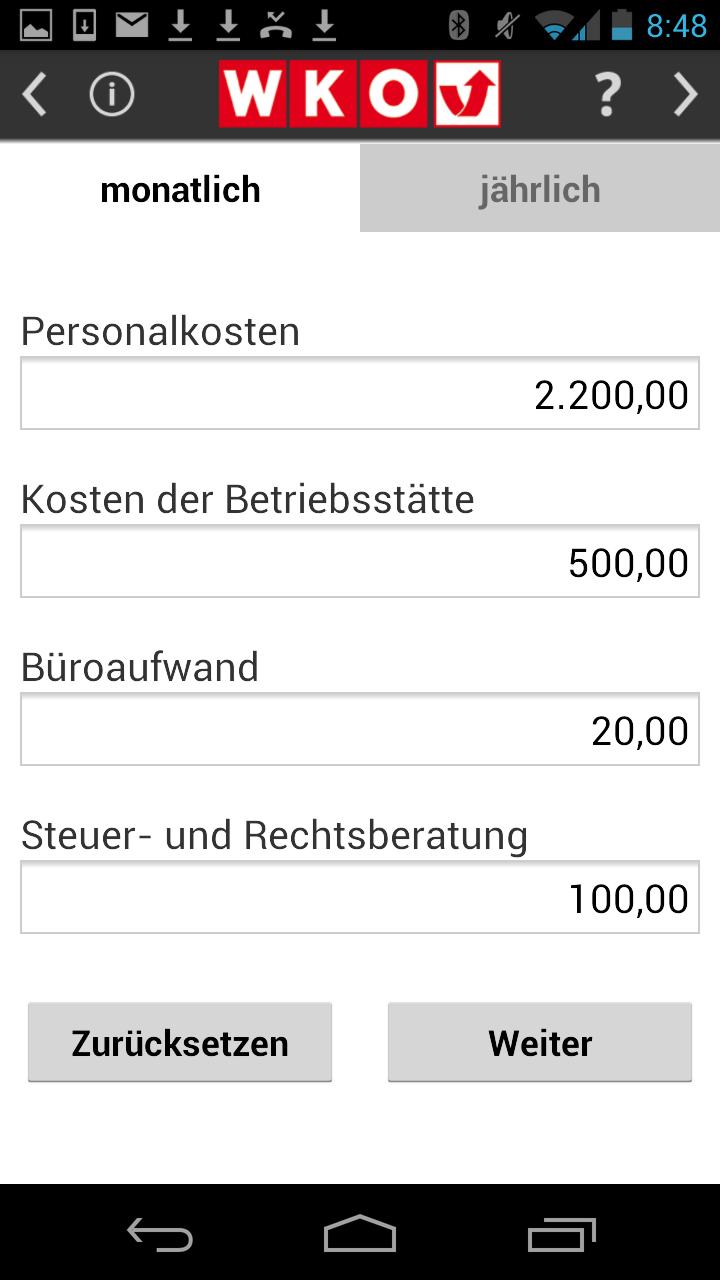
Task: Edit the Personalkosten amount field
Action: coord(360,392)
